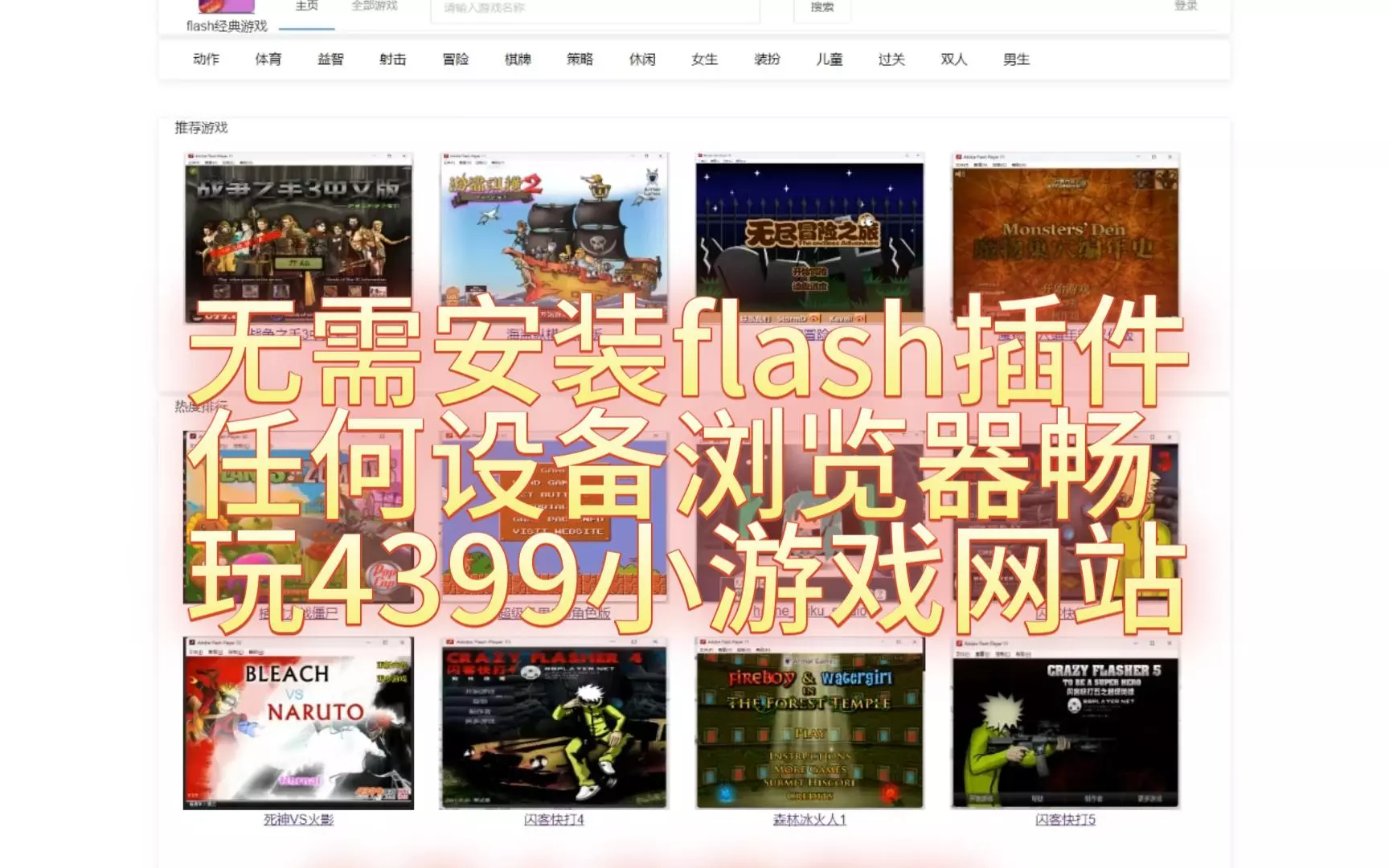The height and width of the screenshot is (868, 1389).
Task: Open the 无尽冒险之旅 game thumbnail
Action: click(809, 238)
